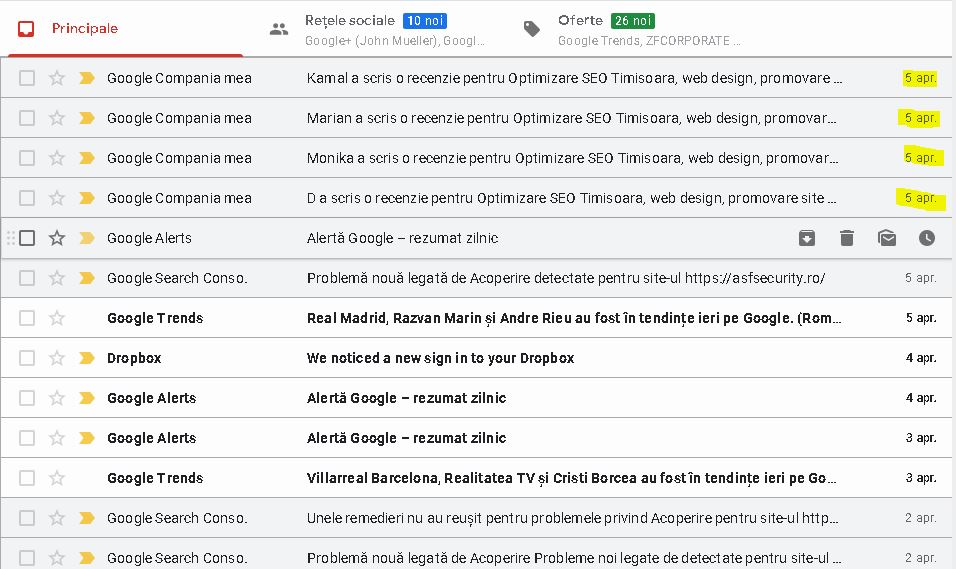Star the asfsecurity.ro Search Console email
The width and height of the screenshot is (956, 569).
click(x=57, y=278)
